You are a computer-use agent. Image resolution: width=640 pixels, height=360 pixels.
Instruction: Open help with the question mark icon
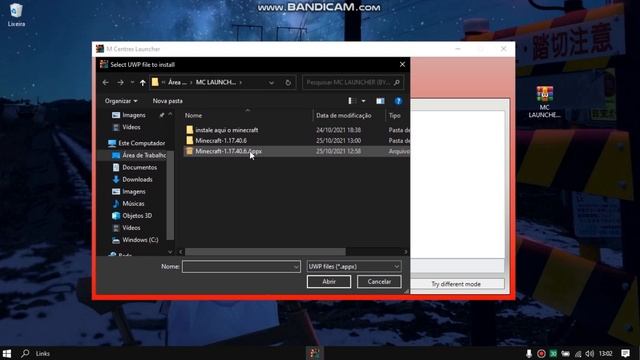click(x=398, y=101)
